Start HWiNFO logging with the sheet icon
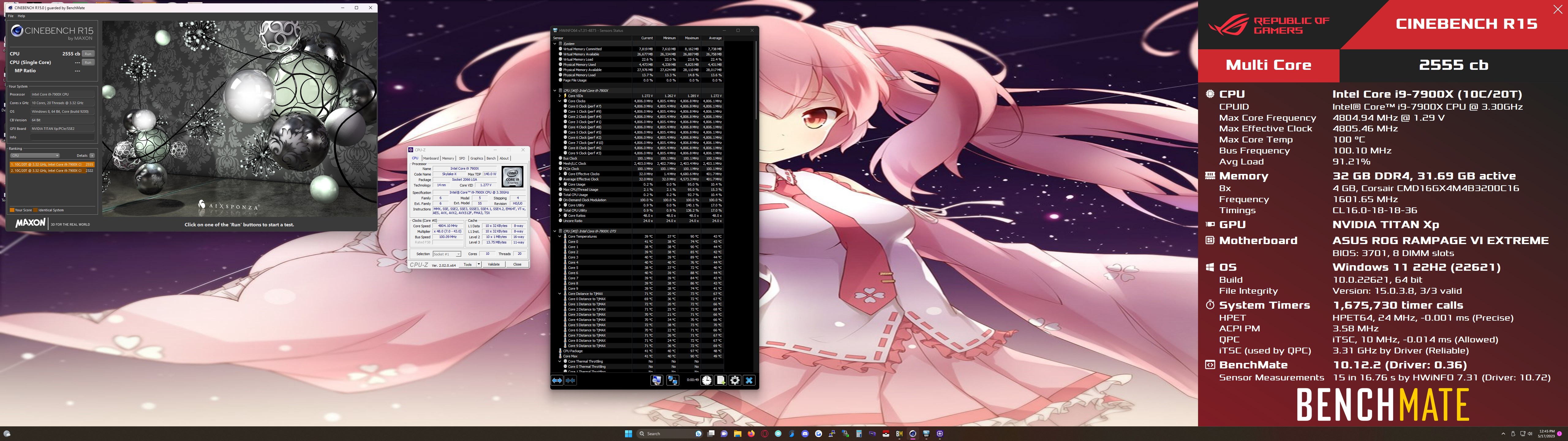 click(x=721, y=380)
